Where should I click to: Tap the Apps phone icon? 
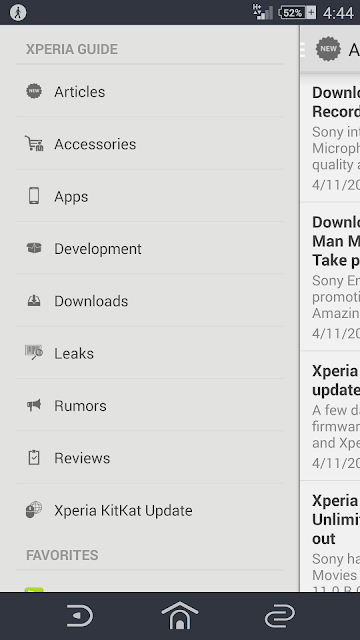click(x=34, y=196)
